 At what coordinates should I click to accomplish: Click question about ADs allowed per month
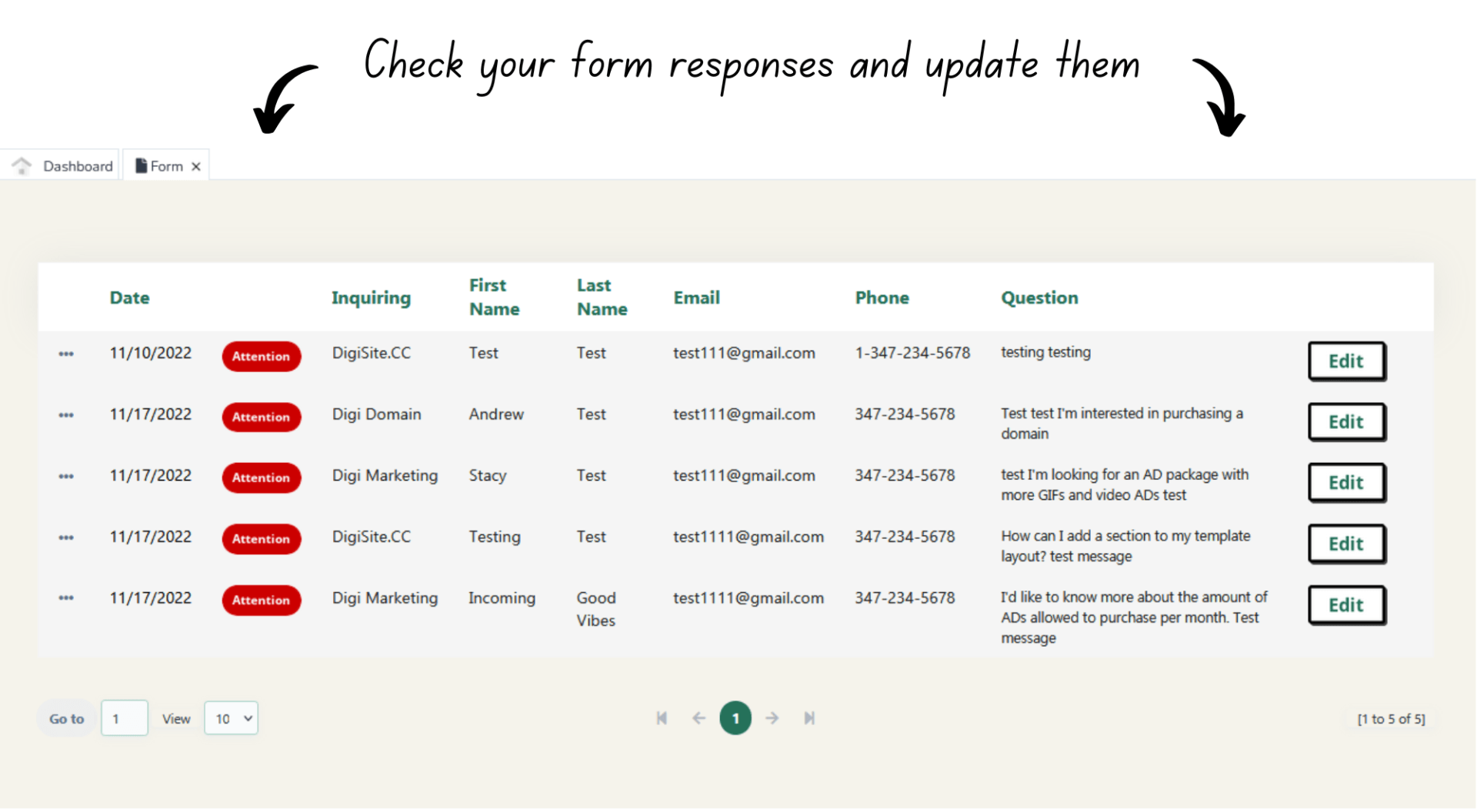(1134, 617)
